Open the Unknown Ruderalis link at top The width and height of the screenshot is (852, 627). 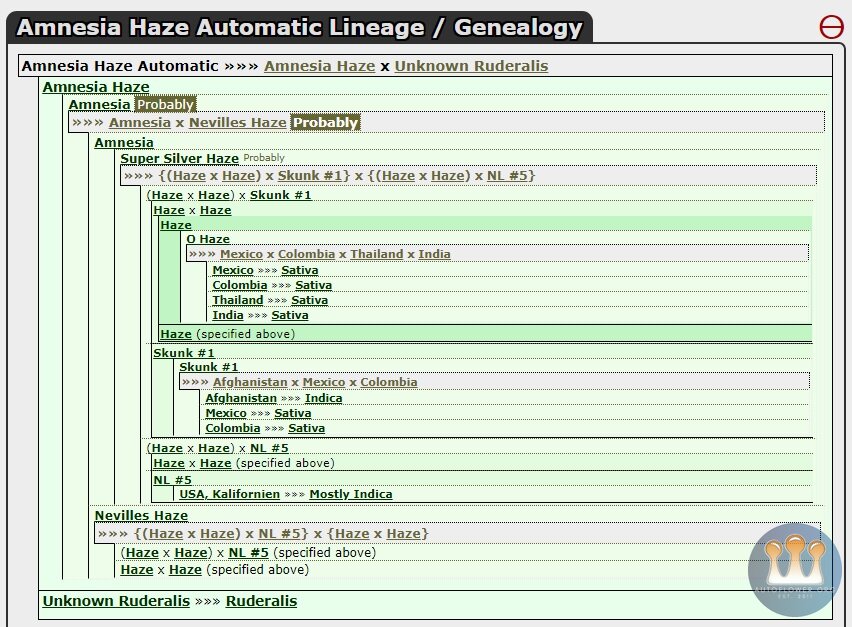471,66
